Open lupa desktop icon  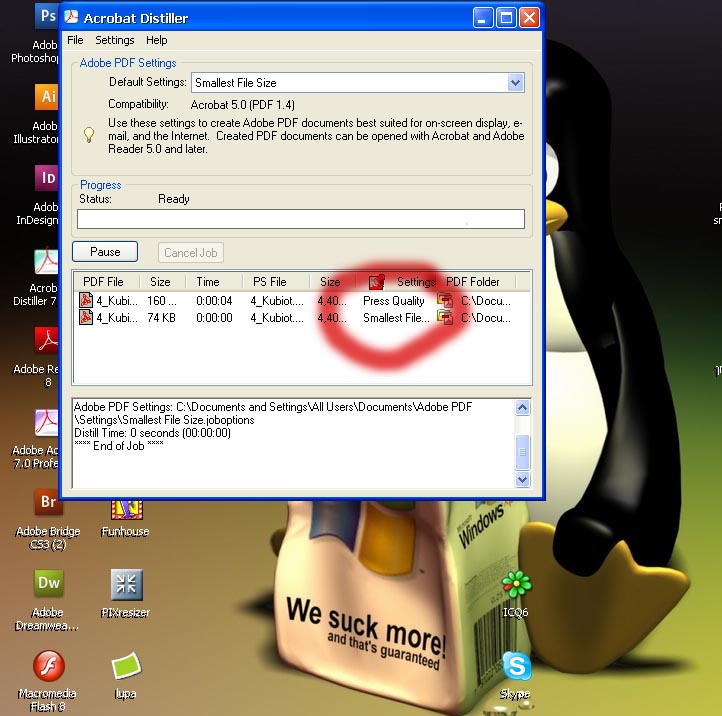(x=126, y=666)
